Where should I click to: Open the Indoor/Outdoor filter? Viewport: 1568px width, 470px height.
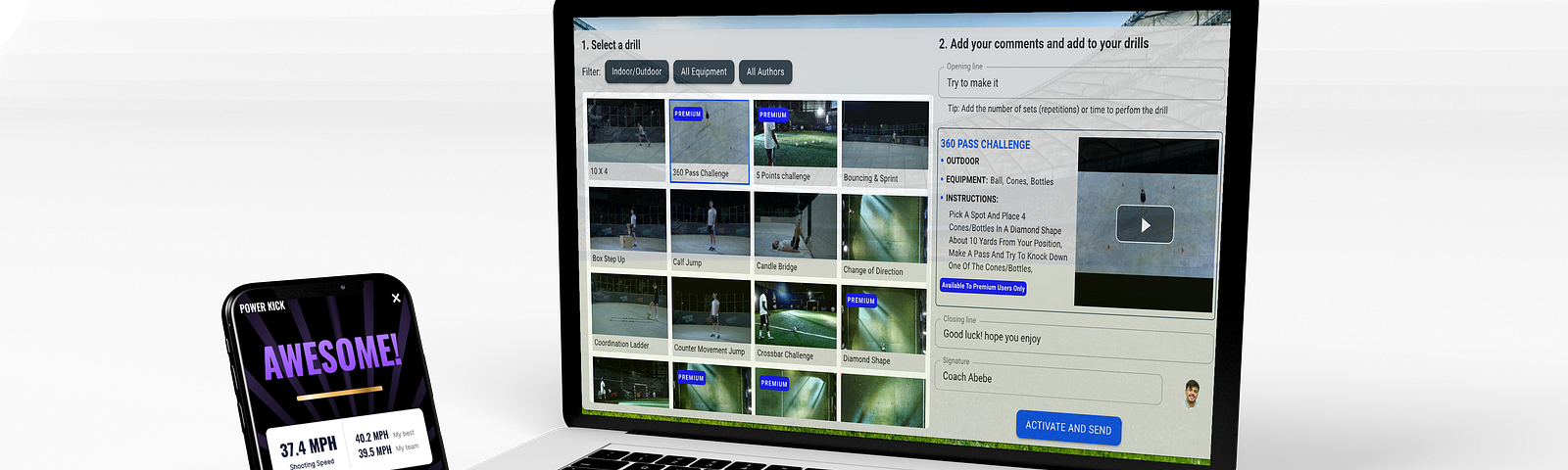coord(636,71)
